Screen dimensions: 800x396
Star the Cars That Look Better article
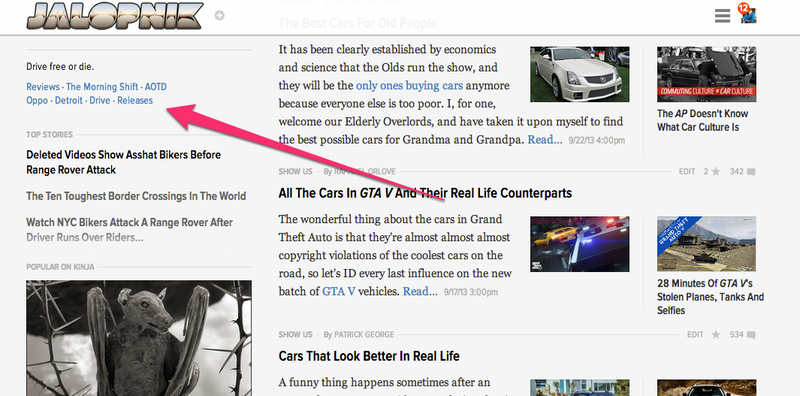pos(716,335)
